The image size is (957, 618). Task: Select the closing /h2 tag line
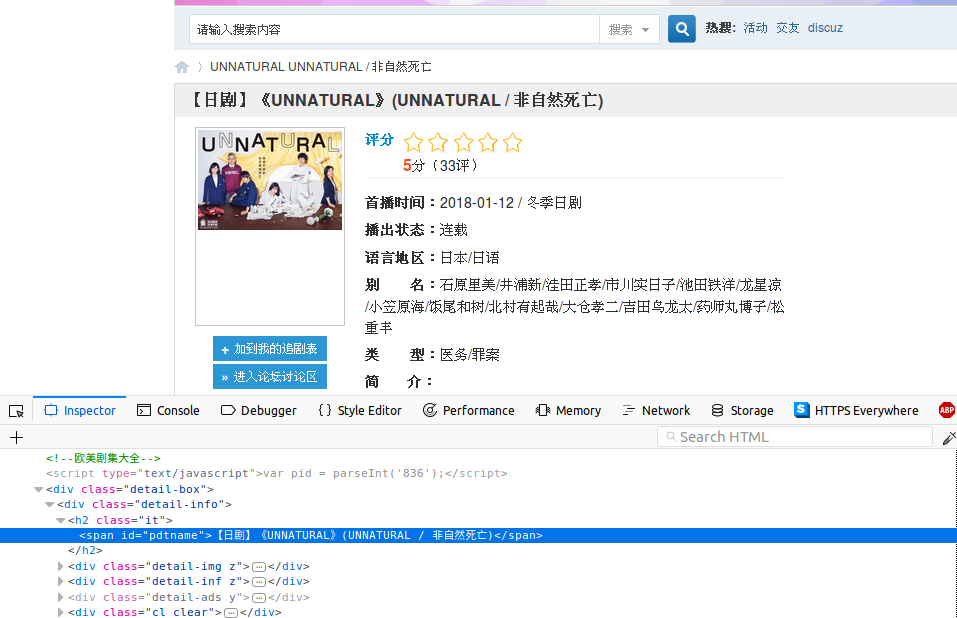coord(85,551)
